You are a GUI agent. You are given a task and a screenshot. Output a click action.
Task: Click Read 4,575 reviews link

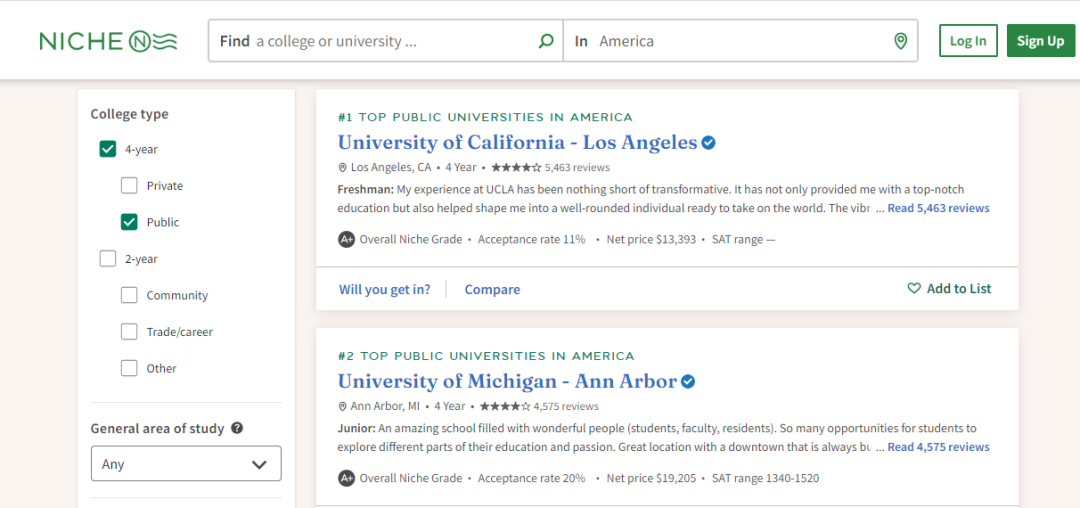[x=938, y=447]
